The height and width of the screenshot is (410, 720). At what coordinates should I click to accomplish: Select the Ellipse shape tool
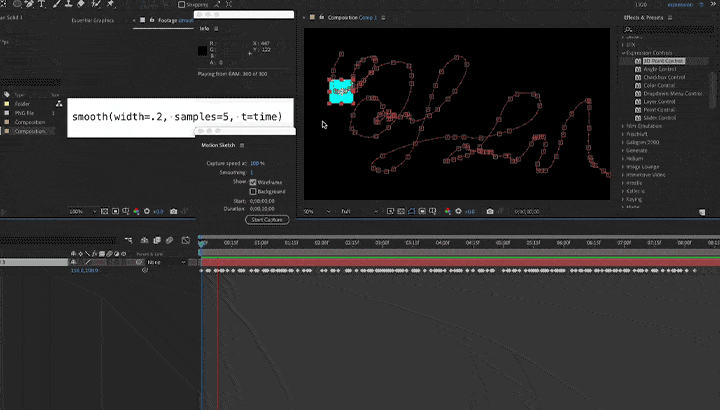17,4
